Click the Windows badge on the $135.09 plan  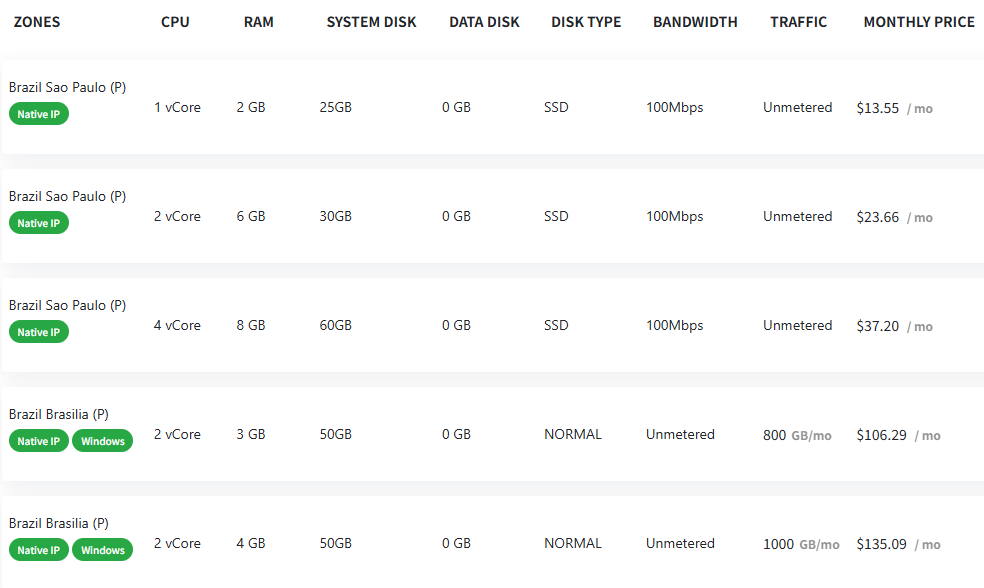103,550
